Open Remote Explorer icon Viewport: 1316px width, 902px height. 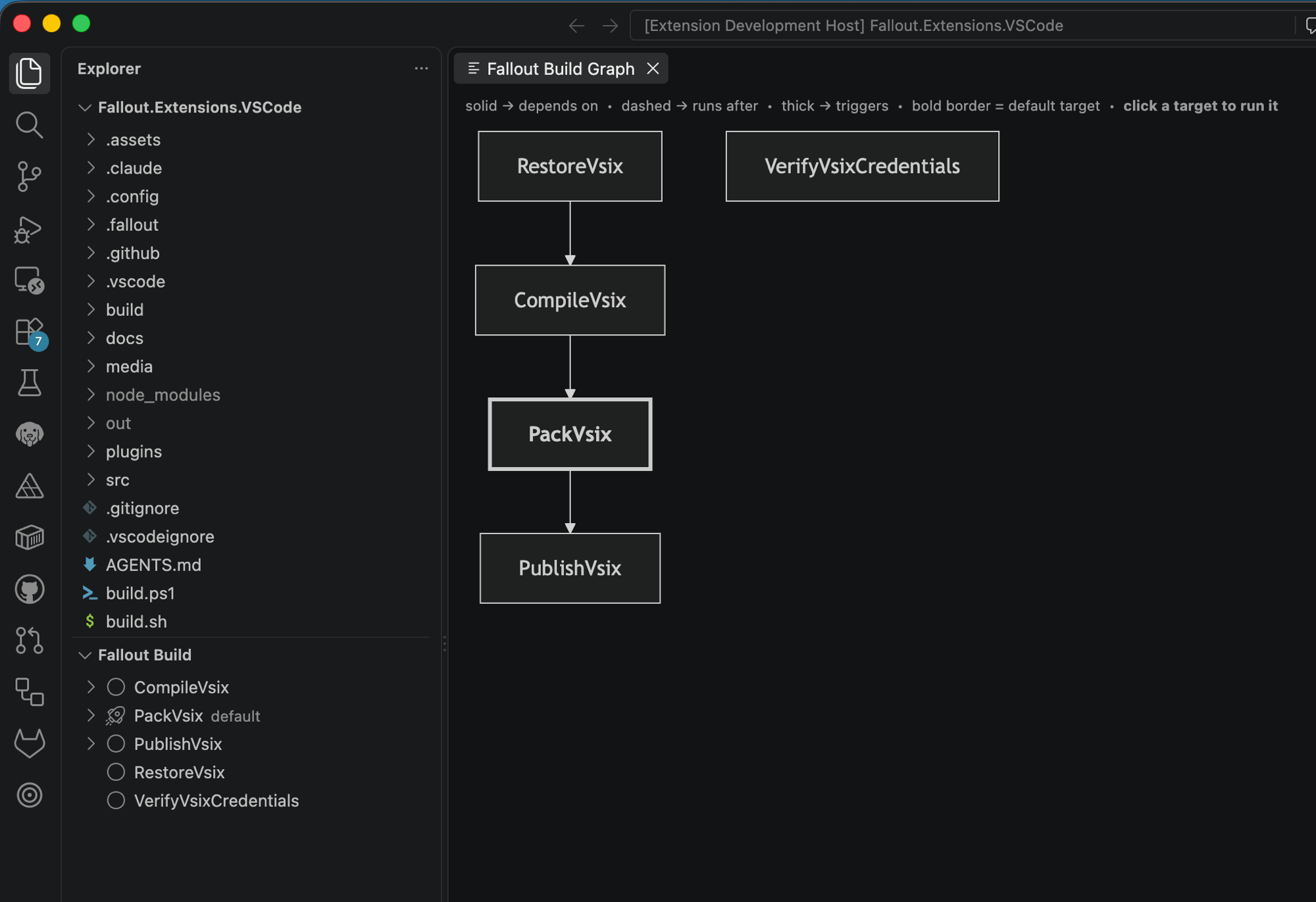coord(30,281)
